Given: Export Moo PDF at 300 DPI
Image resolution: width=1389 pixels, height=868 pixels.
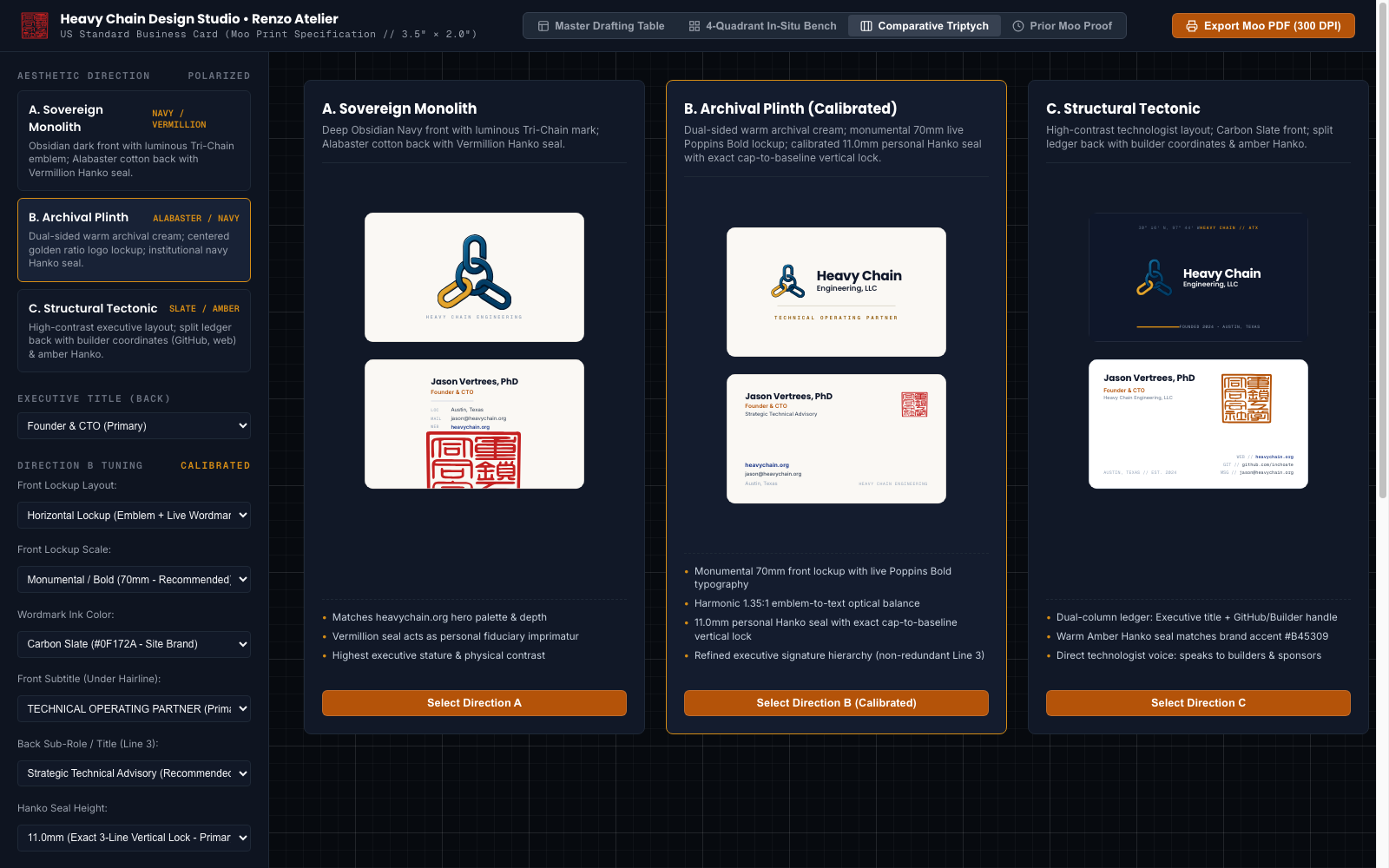Looking at the screenshot, I should [x=1263, y=26].
